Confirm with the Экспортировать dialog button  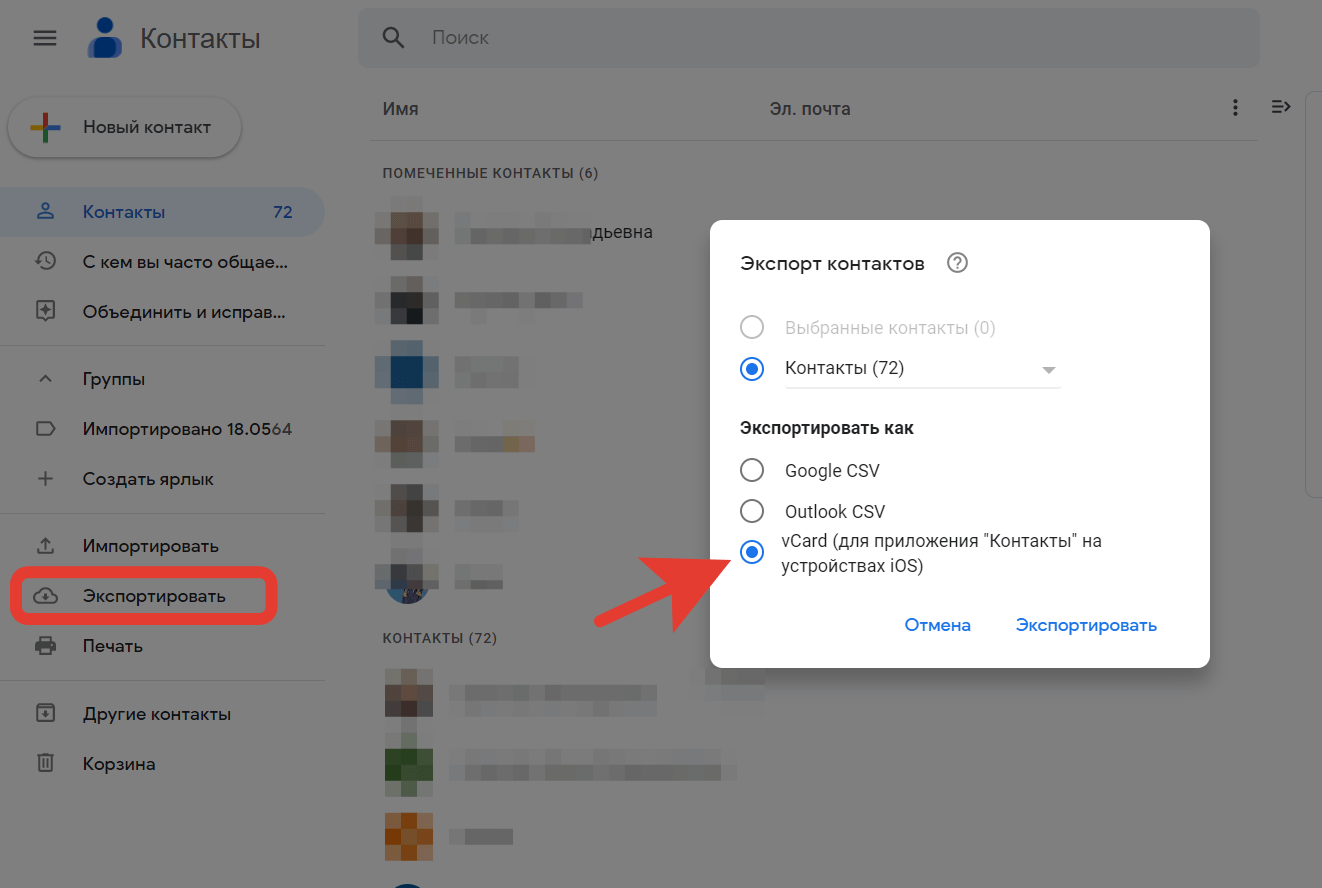coord(1086,625)
